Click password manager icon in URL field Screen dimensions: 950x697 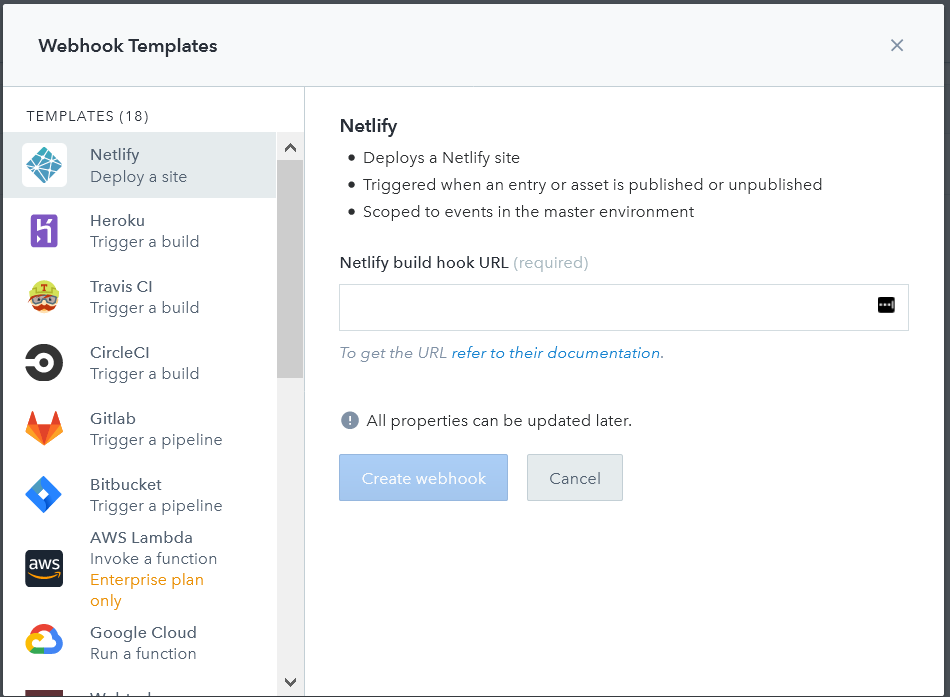(x=886, y=305)
